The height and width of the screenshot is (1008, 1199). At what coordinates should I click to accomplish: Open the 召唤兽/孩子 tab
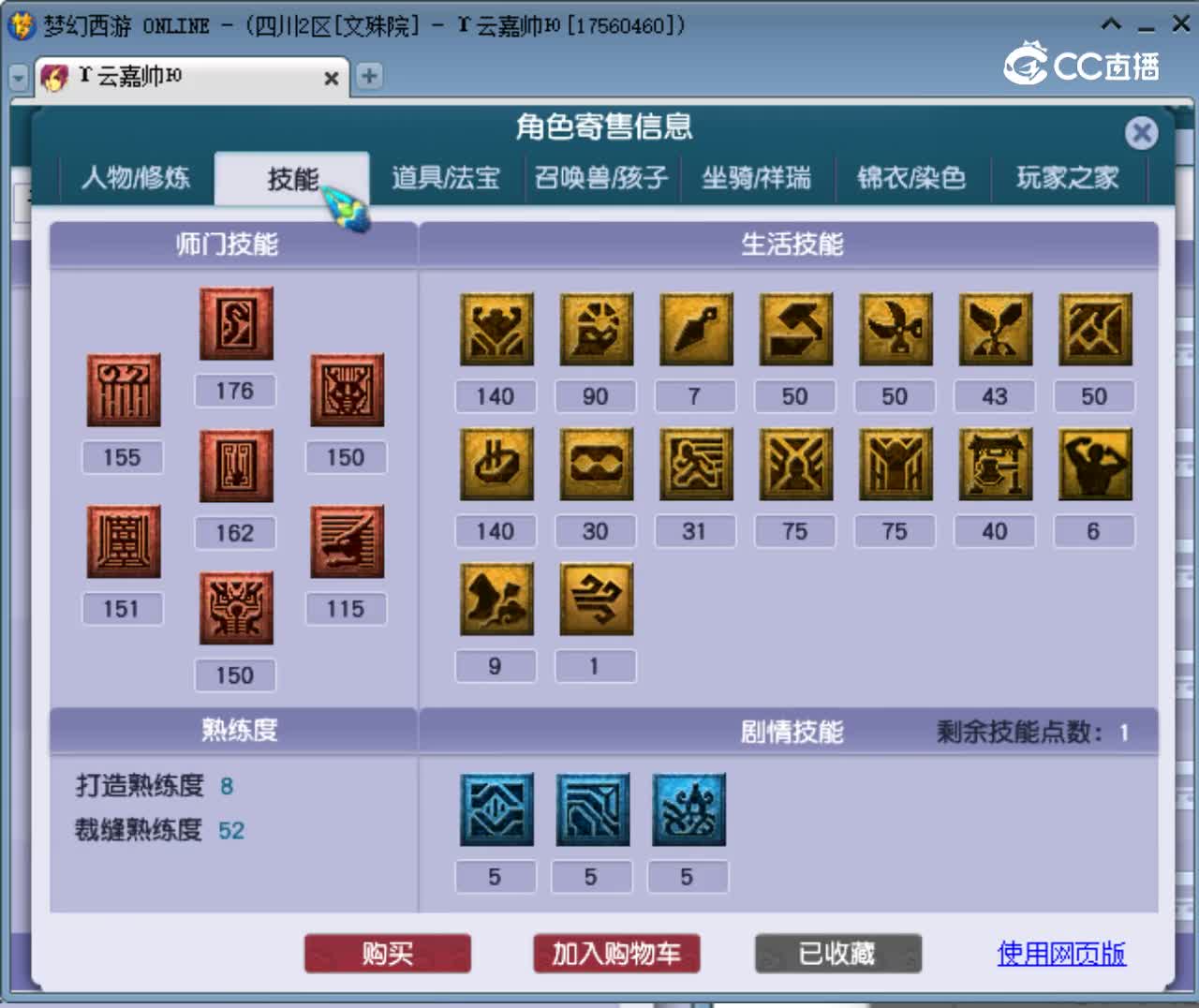coord(601,178)
